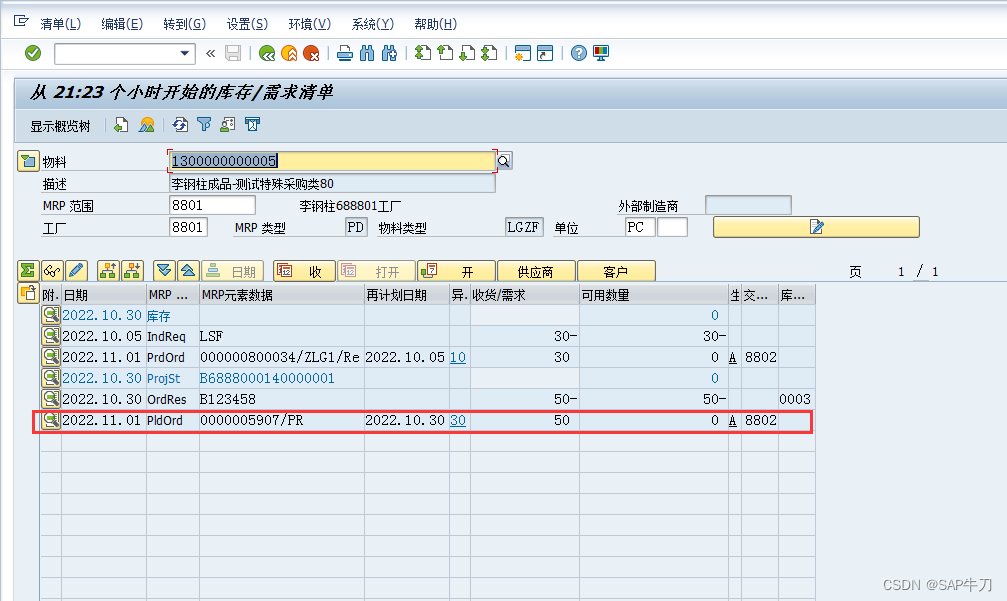Click the Sigma totals icon
Screen dimensions: 1007x601
click(x=28, y=271)
